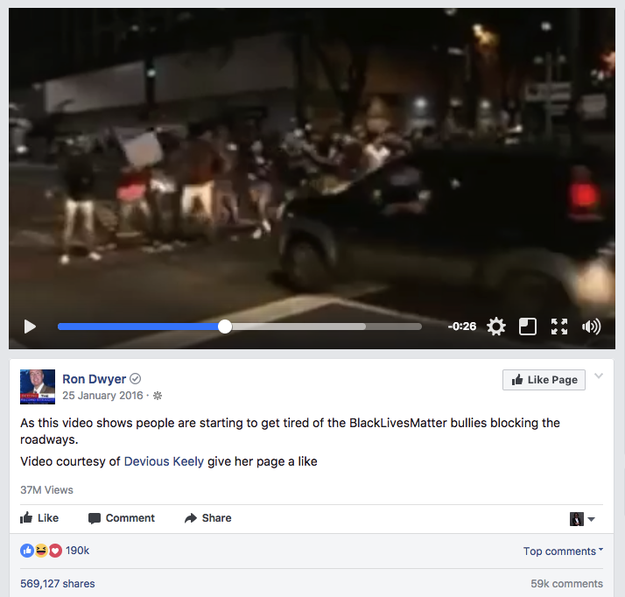This screenshot has height=597, width=625.
Task: Click the video progress scrubber handle
Action: (225, 326)
